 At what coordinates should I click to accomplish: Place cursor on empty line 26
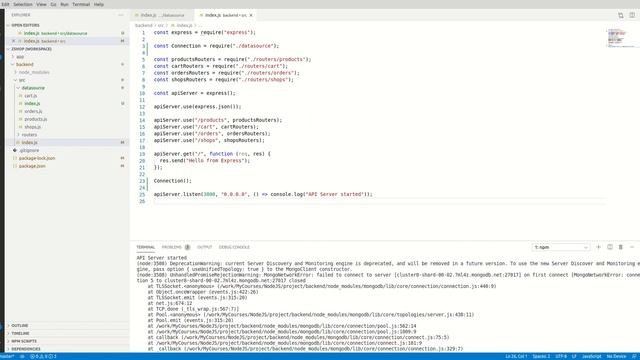380,201
